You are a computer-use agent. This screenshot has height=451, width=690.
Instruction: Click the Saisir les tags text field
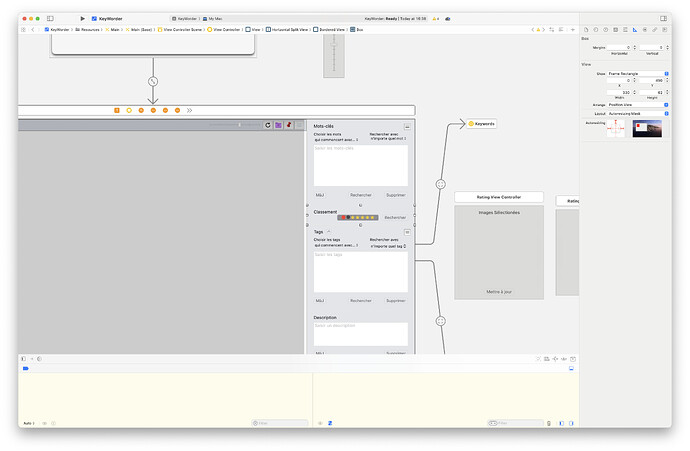[x=360, y=271]
